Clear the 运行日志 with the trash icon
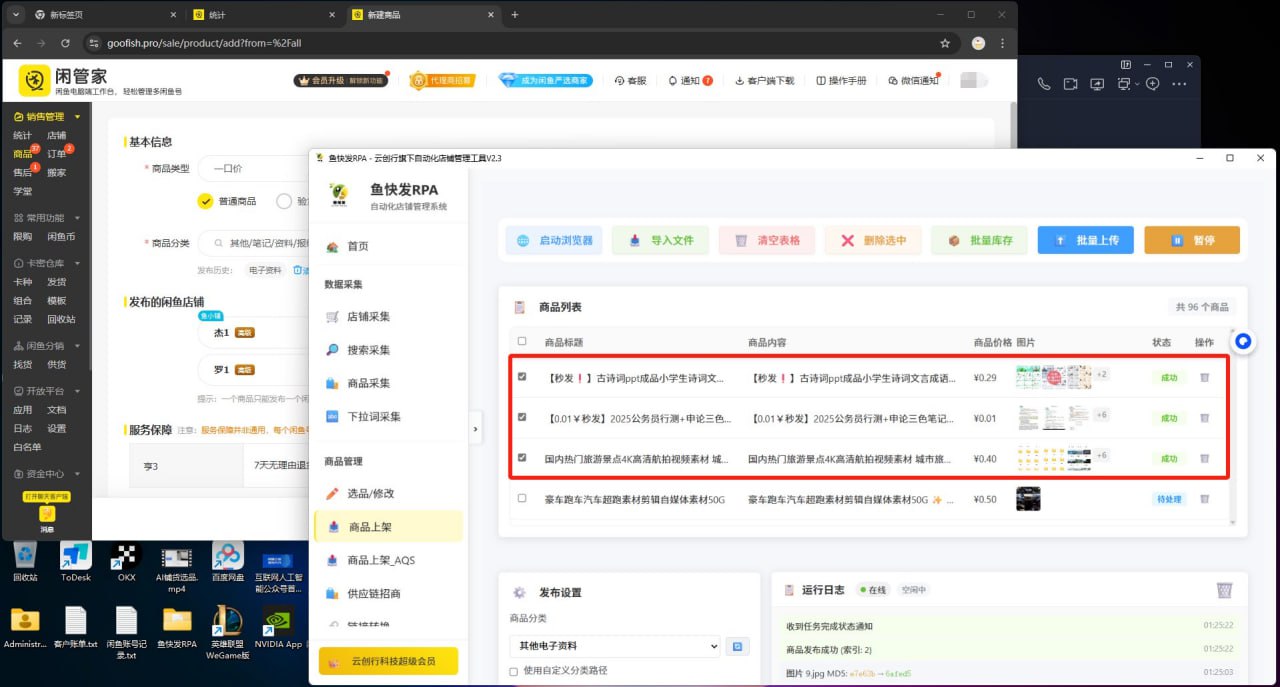Screen dimensions: 1280x687 pyautogui.click(x=1224, y=591)
